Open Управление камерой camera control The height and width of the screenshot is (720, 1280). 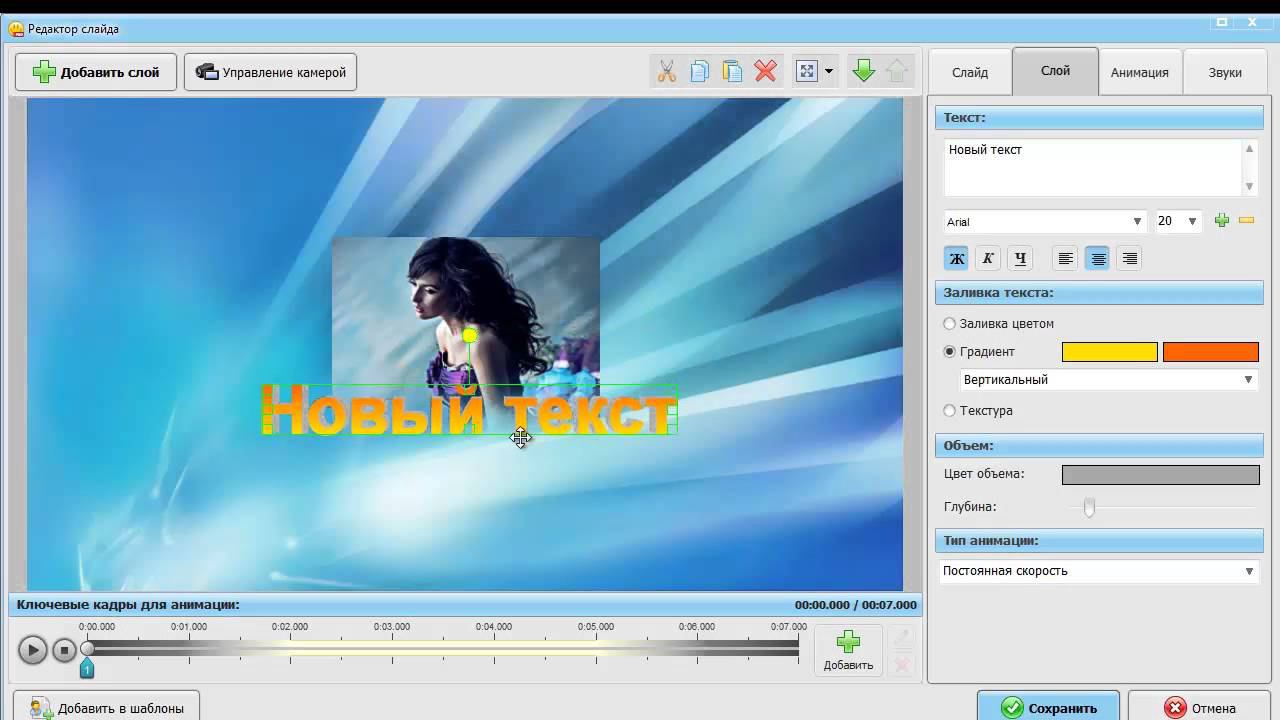[x=271, y=72]
